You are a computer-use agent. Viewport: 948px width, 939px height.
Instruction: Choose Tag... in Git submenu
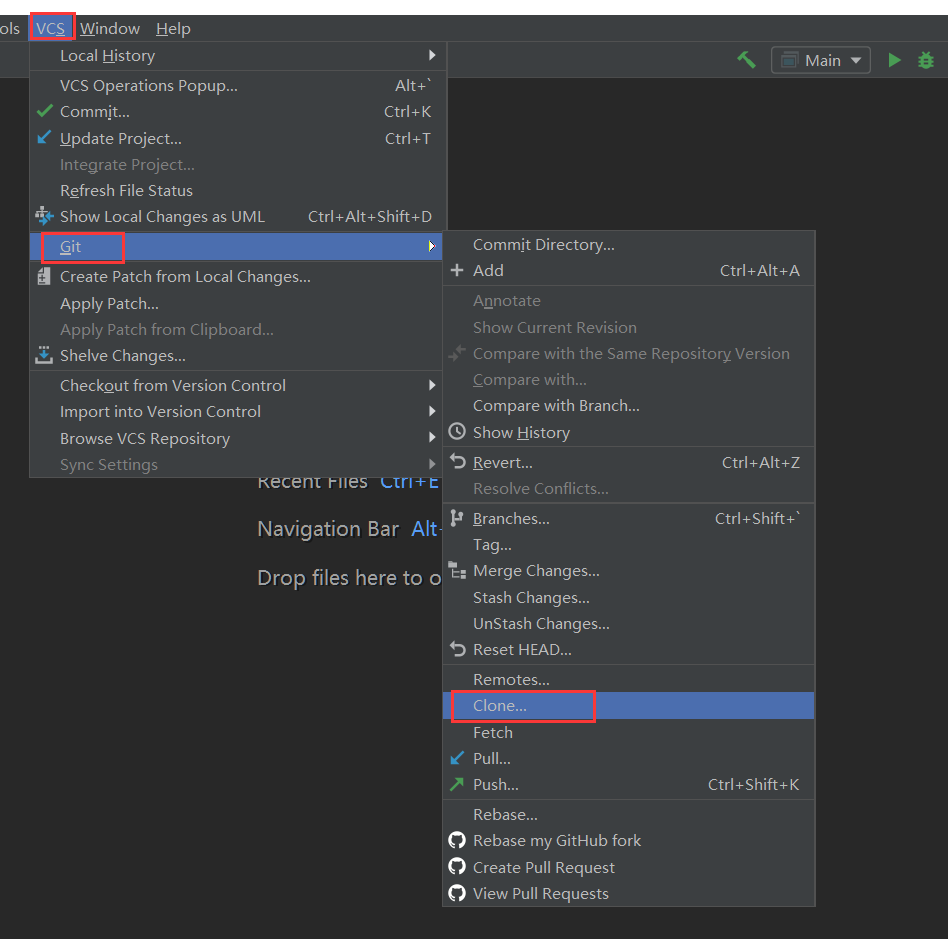pos(629,545)
